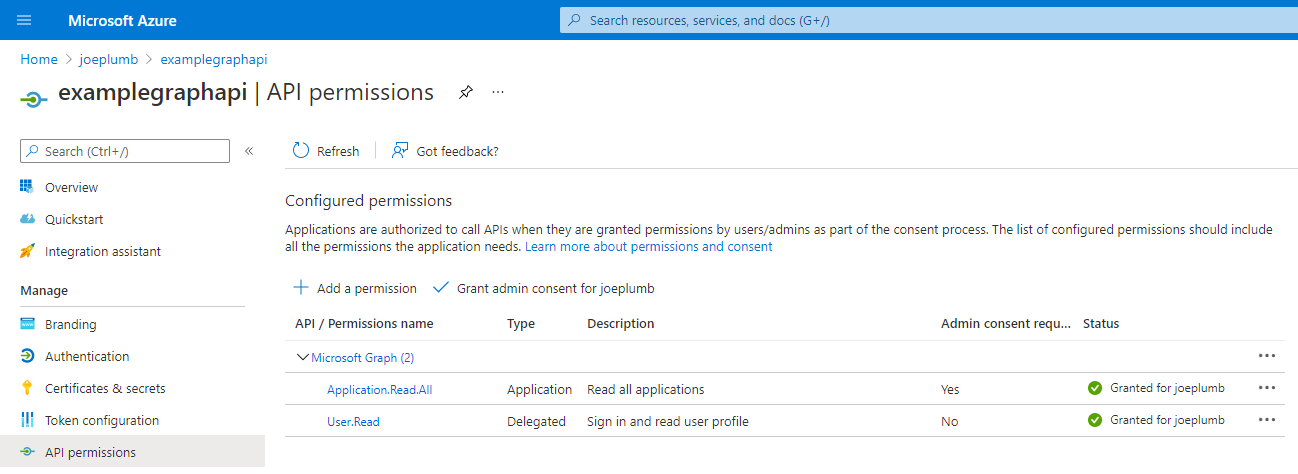This screenshot has width=1298, height=474.
Task: Open the hamburger portal menu
Action: 25,20
